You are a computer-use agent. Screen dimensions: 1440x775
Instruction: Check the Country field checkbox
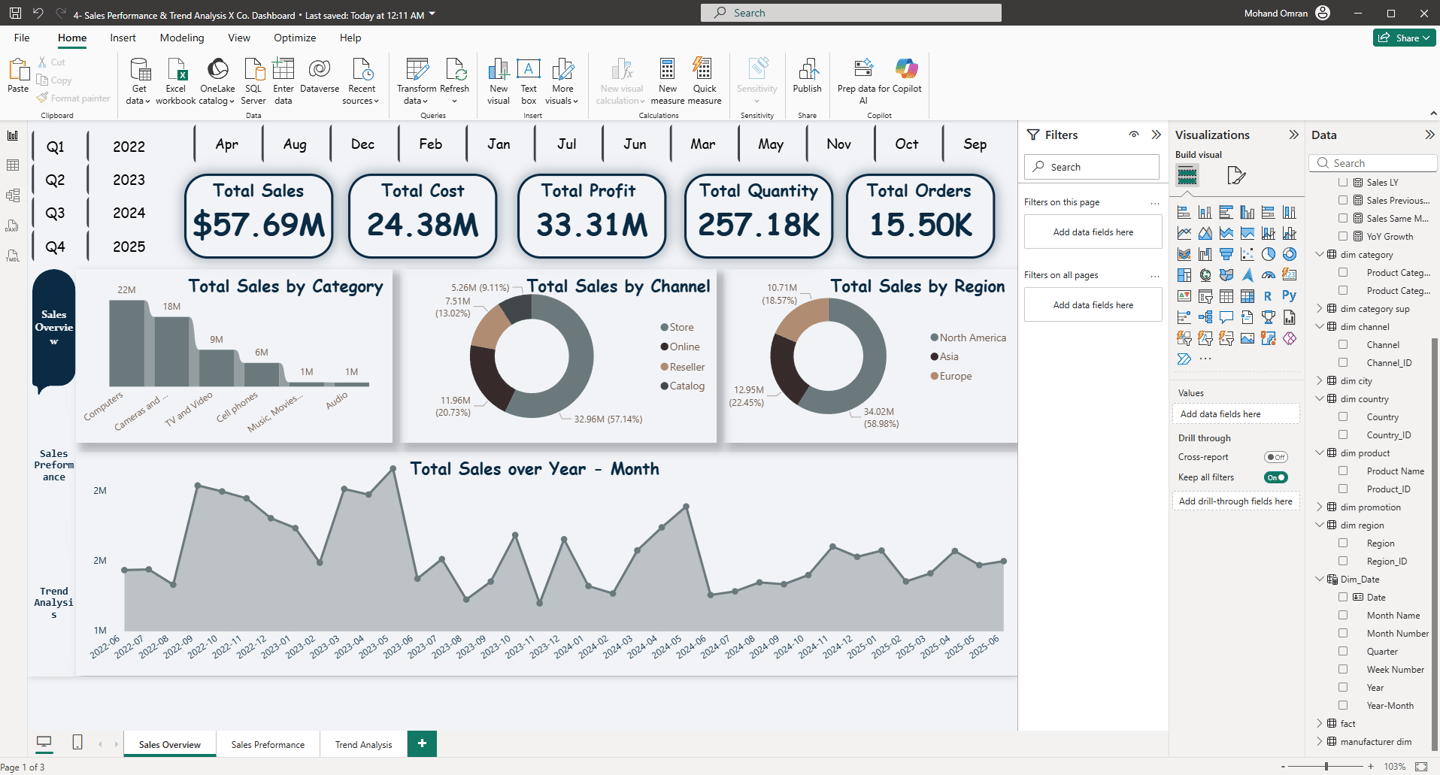tap(1343, 417)
